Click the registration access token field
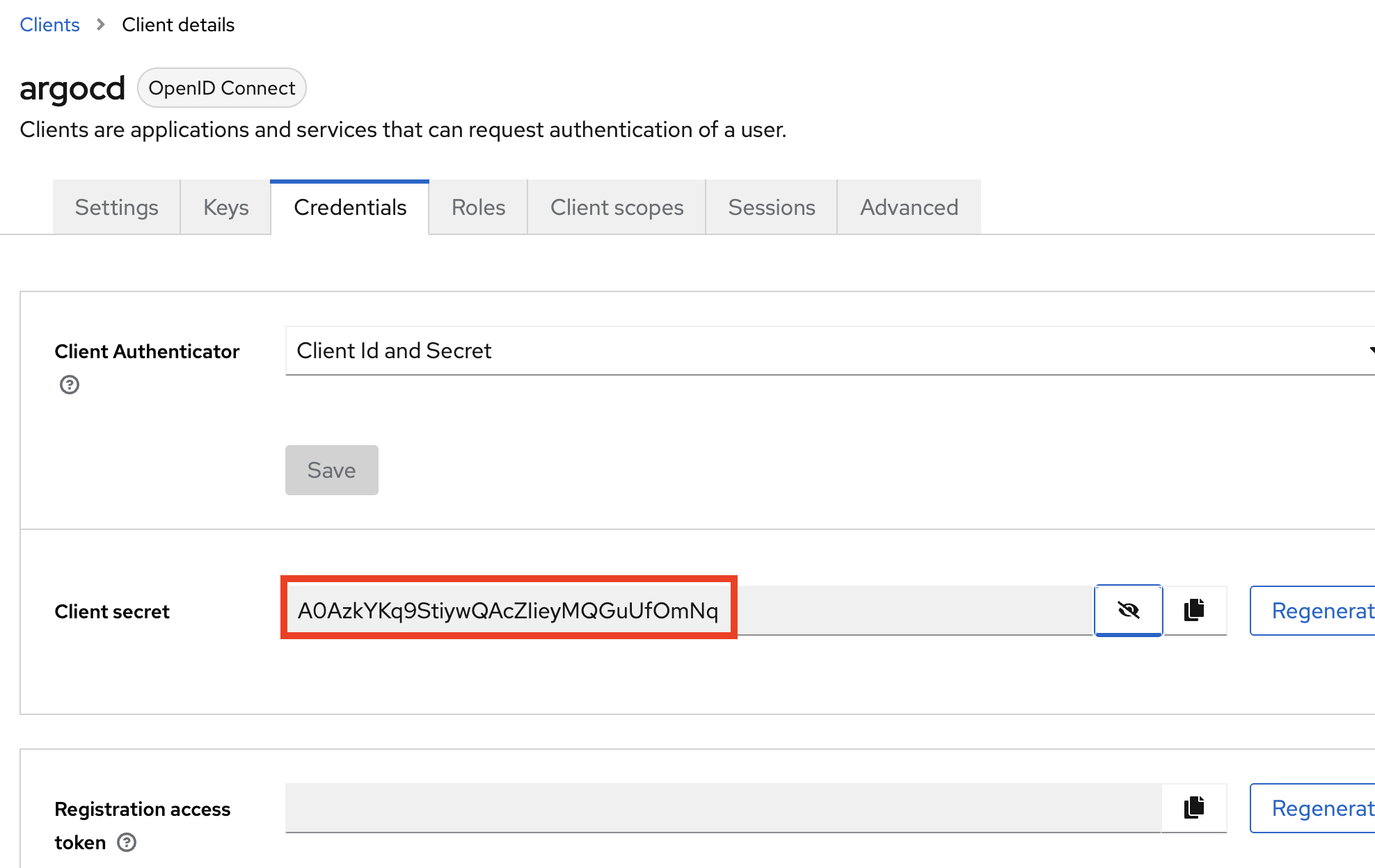Screen dimensions: 1375x868 722,807
